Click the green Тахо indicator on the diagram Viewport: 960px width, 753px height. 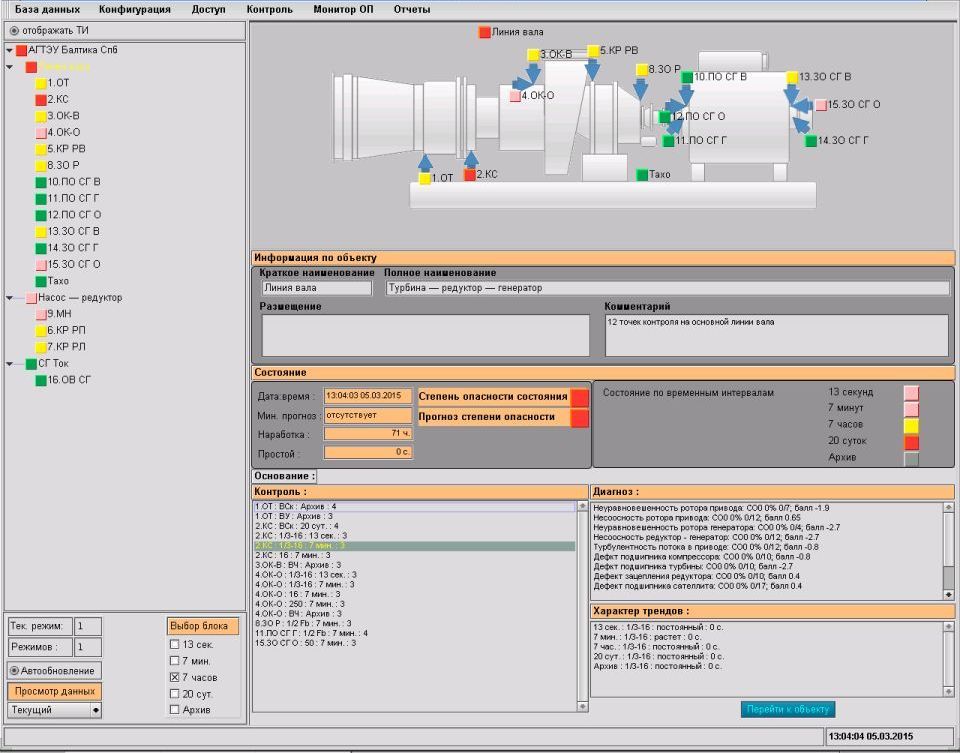coord(642,175)
